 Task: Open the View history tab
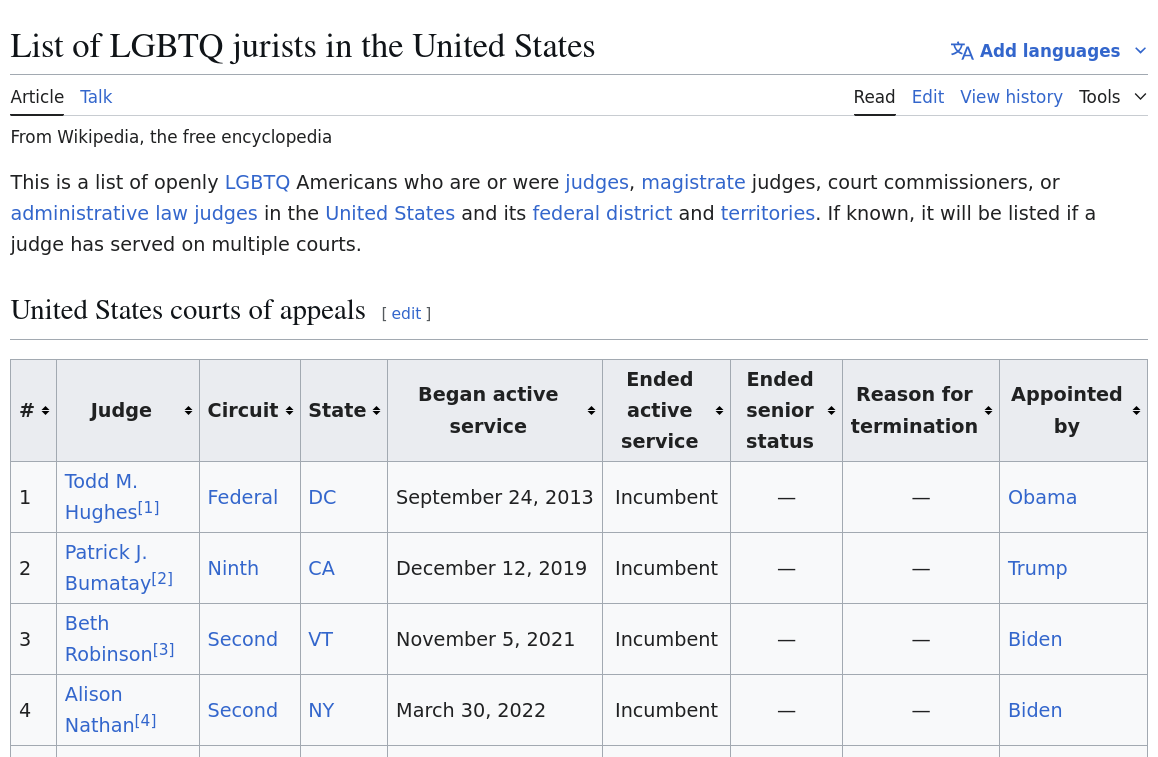tap(1011, 97)
